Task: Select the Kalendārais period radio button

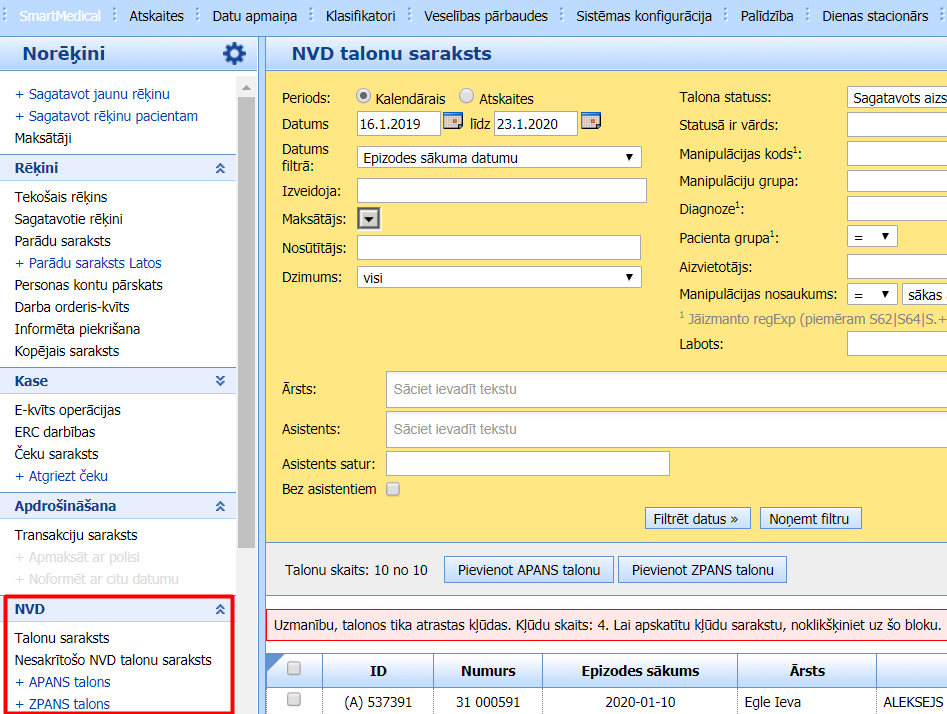Action: [x=364, y=97]
